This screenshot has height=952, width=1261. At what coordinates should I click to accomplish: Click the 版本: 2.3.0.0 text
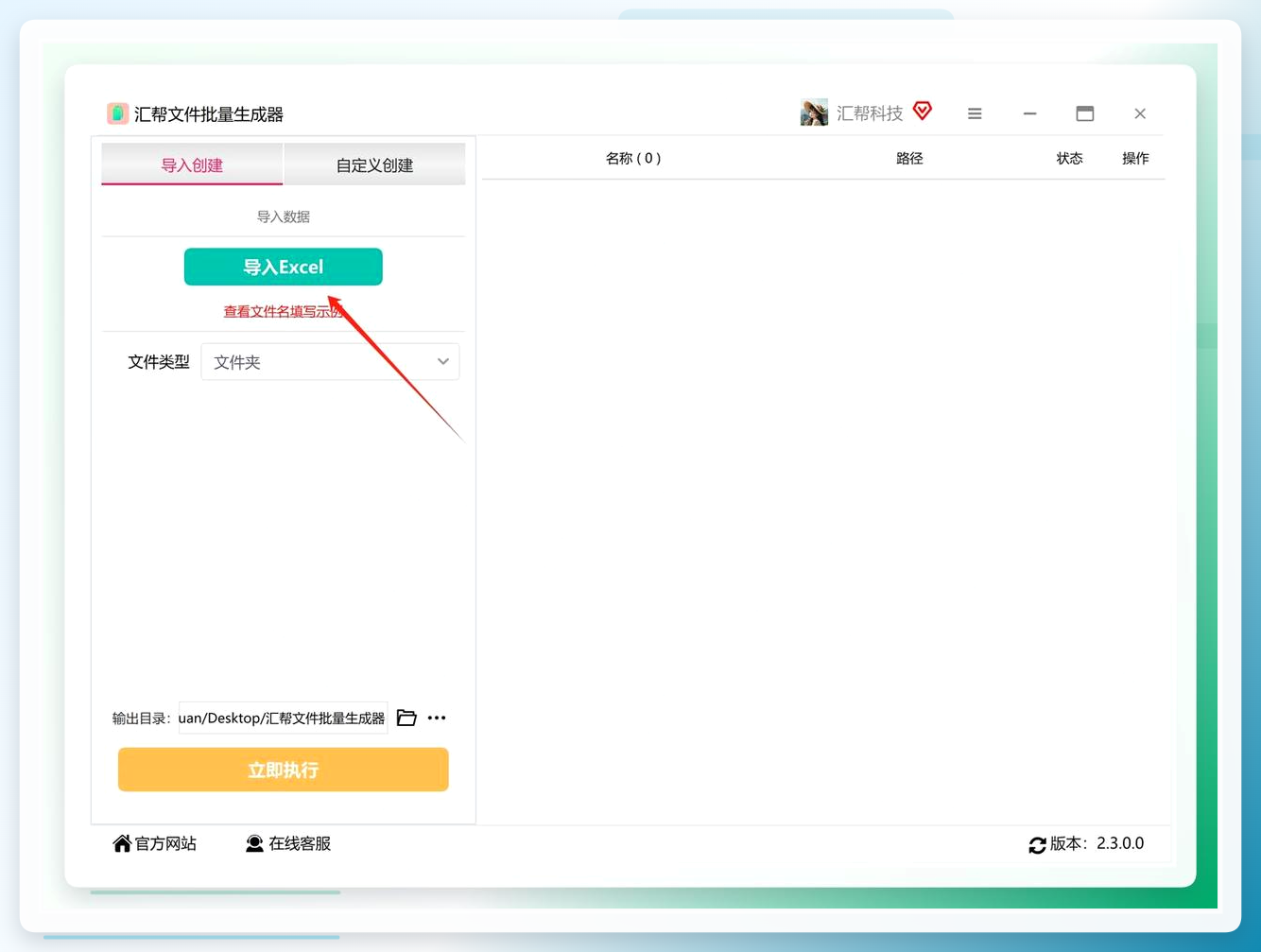pyautogui.click(x=1097, y=843)
